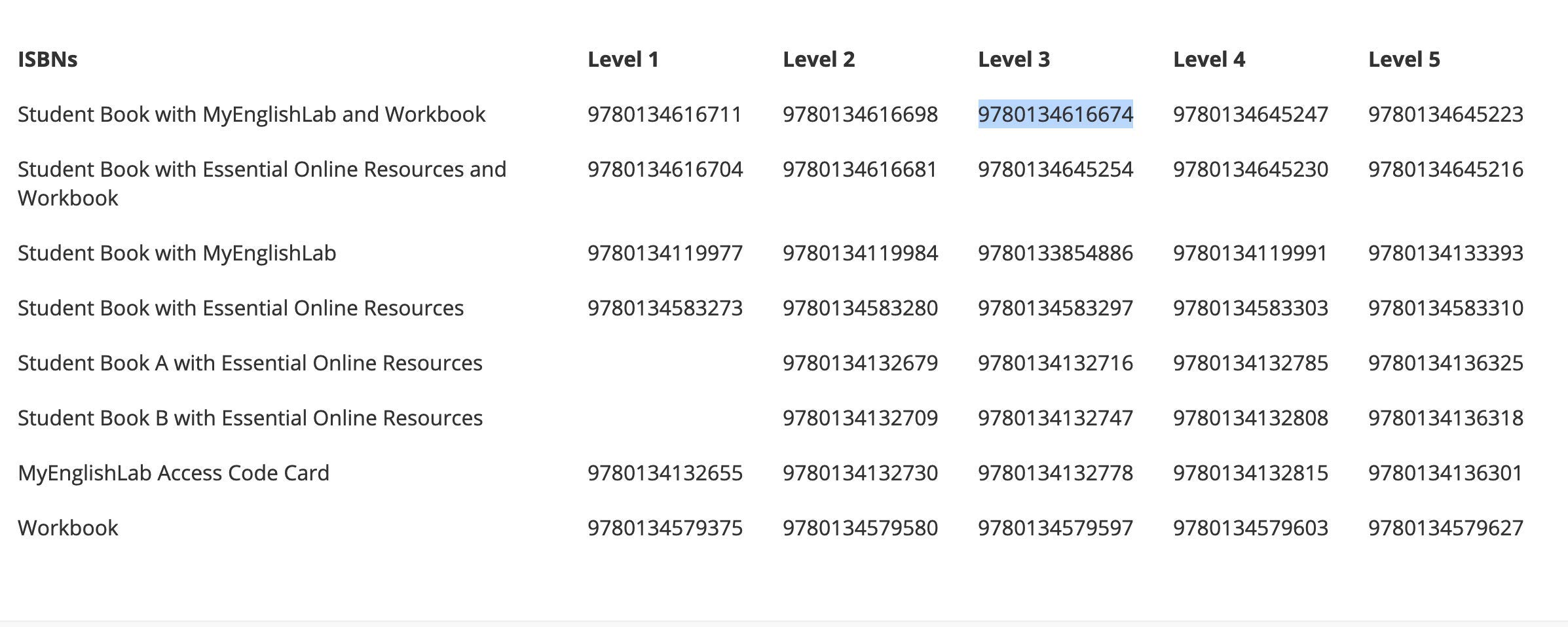The image size is (1568, 627).
Task: Click ISBN 9780134645223 in Level 5
Action: (x=1446, y=115)
